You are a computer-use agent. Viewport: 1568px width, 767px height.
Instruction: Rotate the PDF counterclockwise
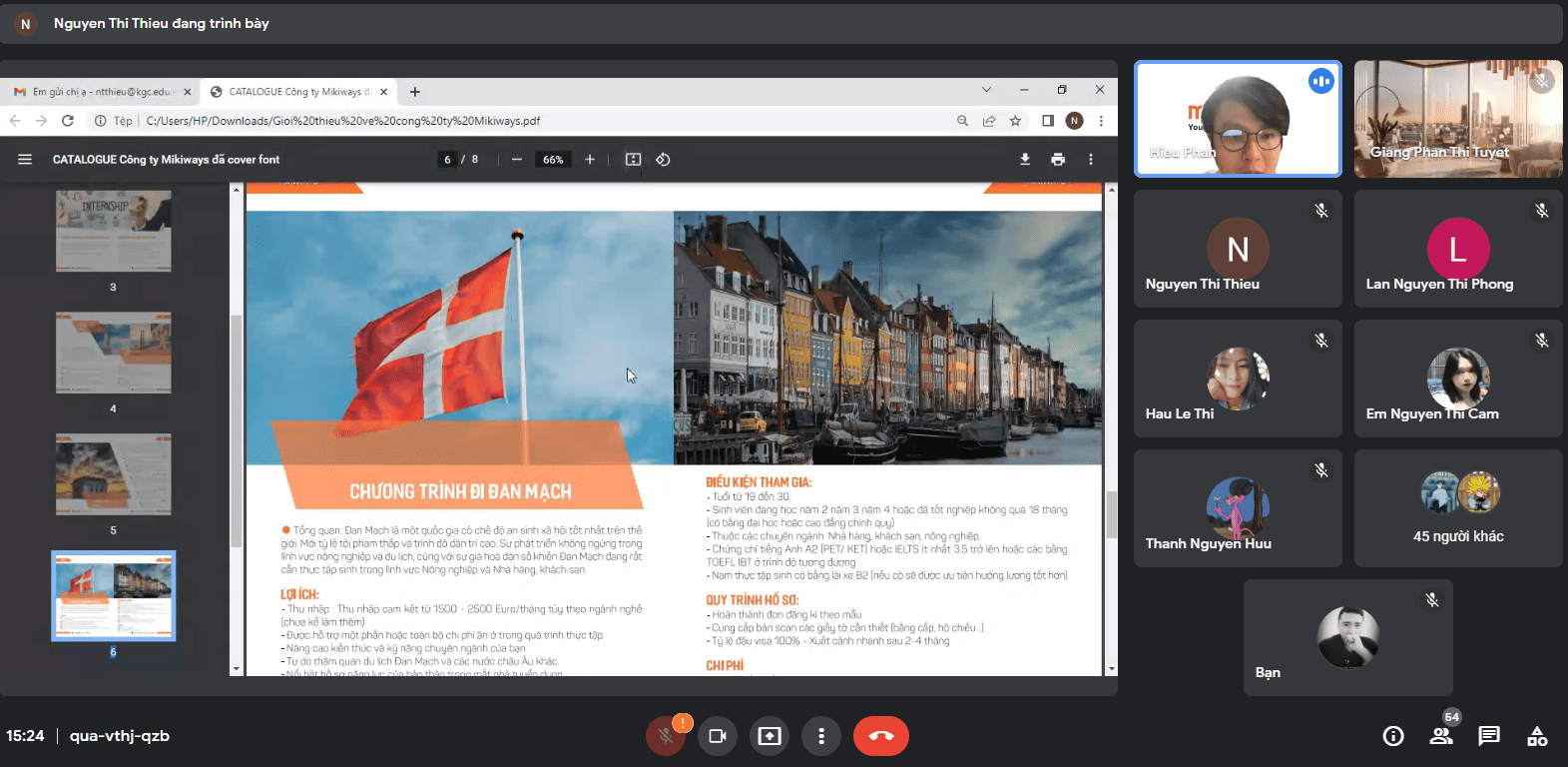point(663,160)
